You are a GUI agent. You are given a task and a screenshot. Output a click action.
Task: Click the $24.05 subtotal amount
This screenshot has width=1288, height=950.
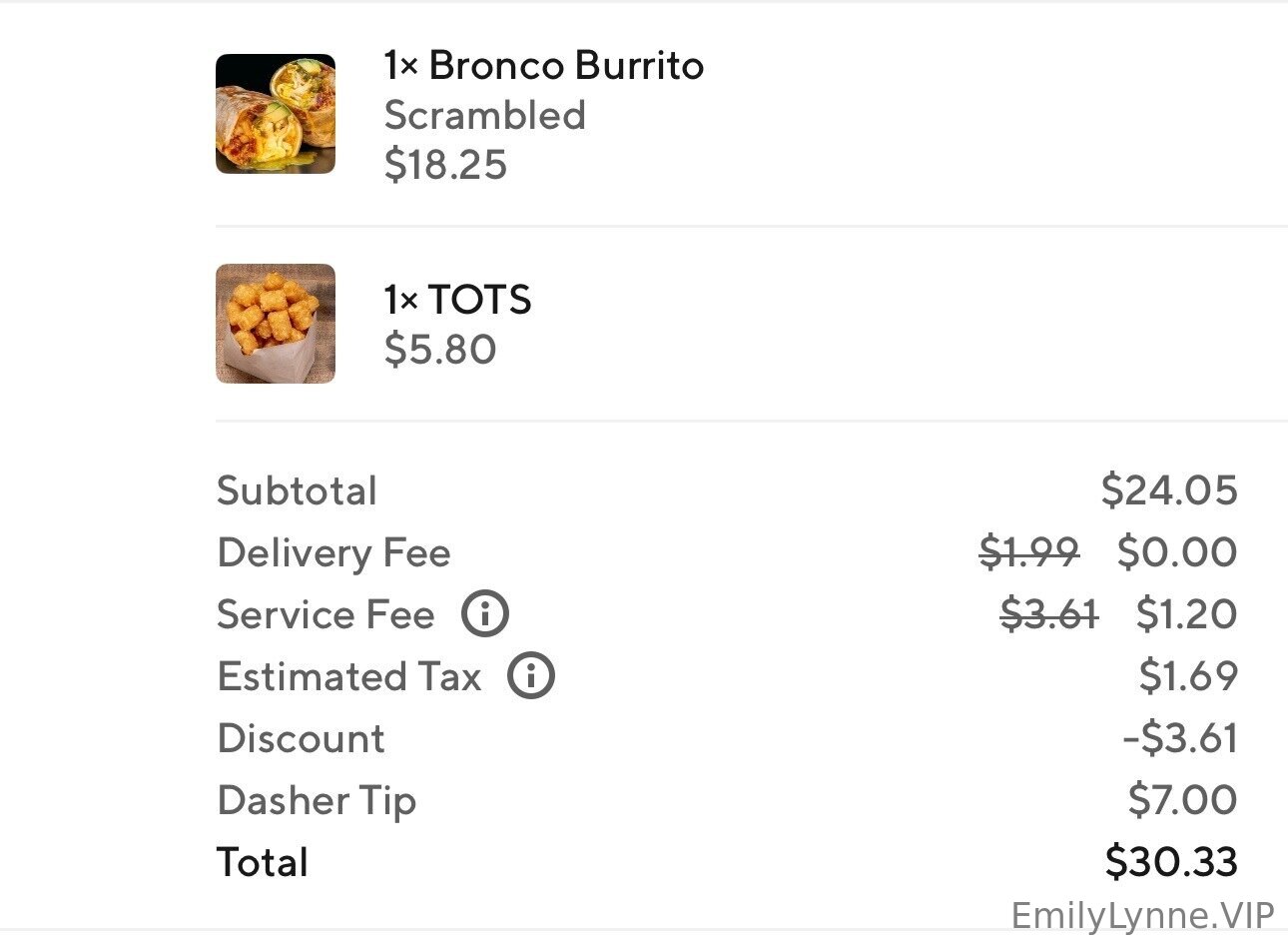click(1169, 490)
